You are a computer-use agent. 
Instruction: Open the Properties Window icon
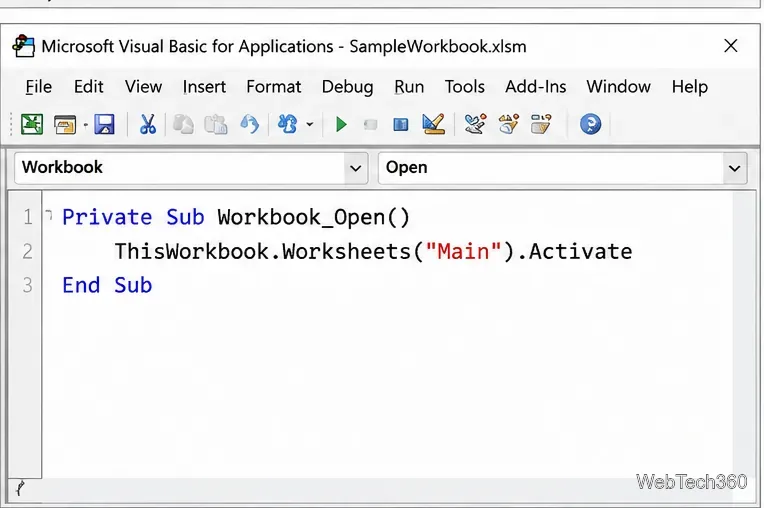click(x=509, y=124)
